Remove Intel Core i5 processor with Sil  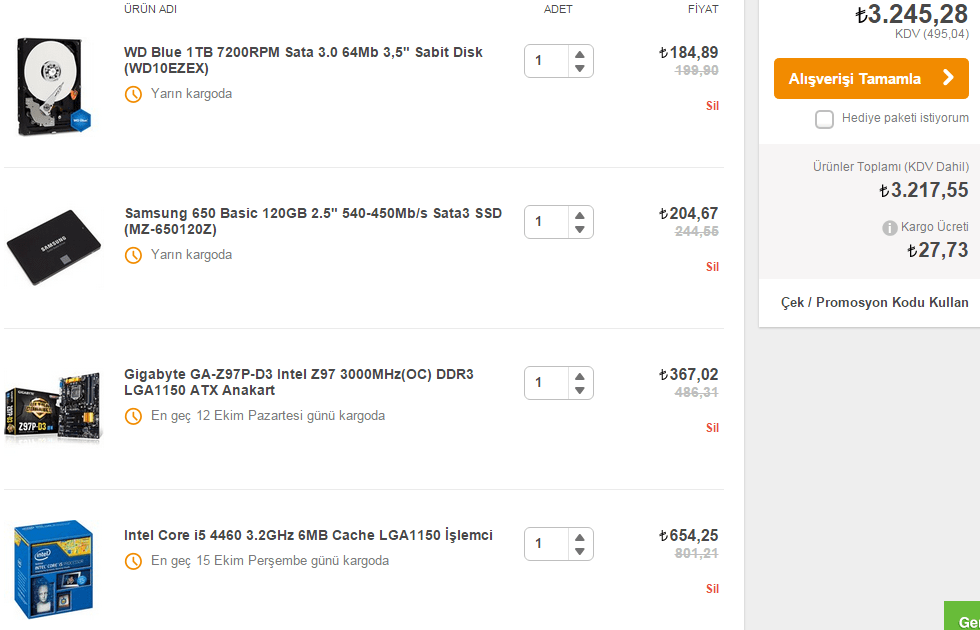[x=712, y=589]
